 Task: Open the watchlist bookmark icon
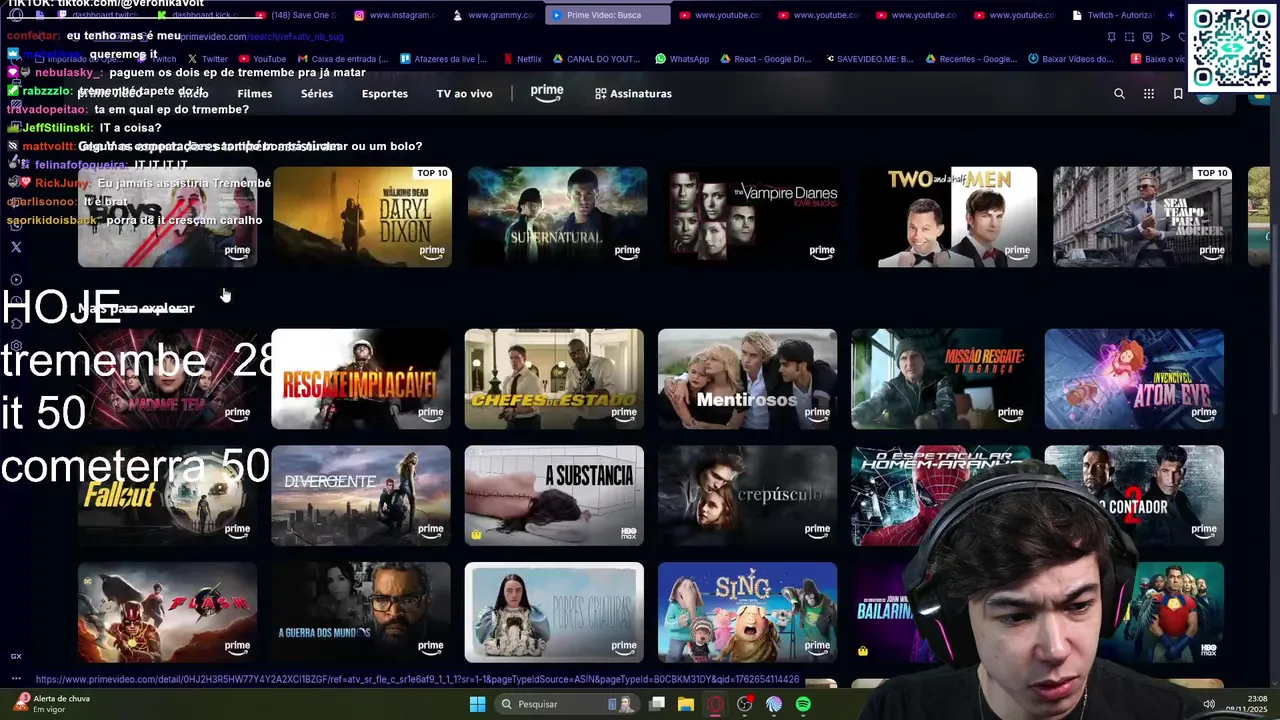click(x=1178, y=93)
